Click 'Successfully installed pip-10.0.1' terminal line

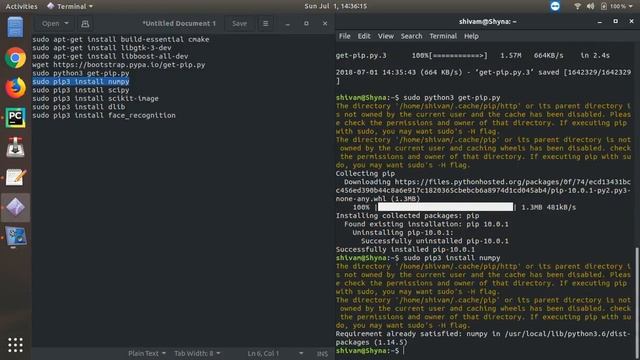click(405, 249)
